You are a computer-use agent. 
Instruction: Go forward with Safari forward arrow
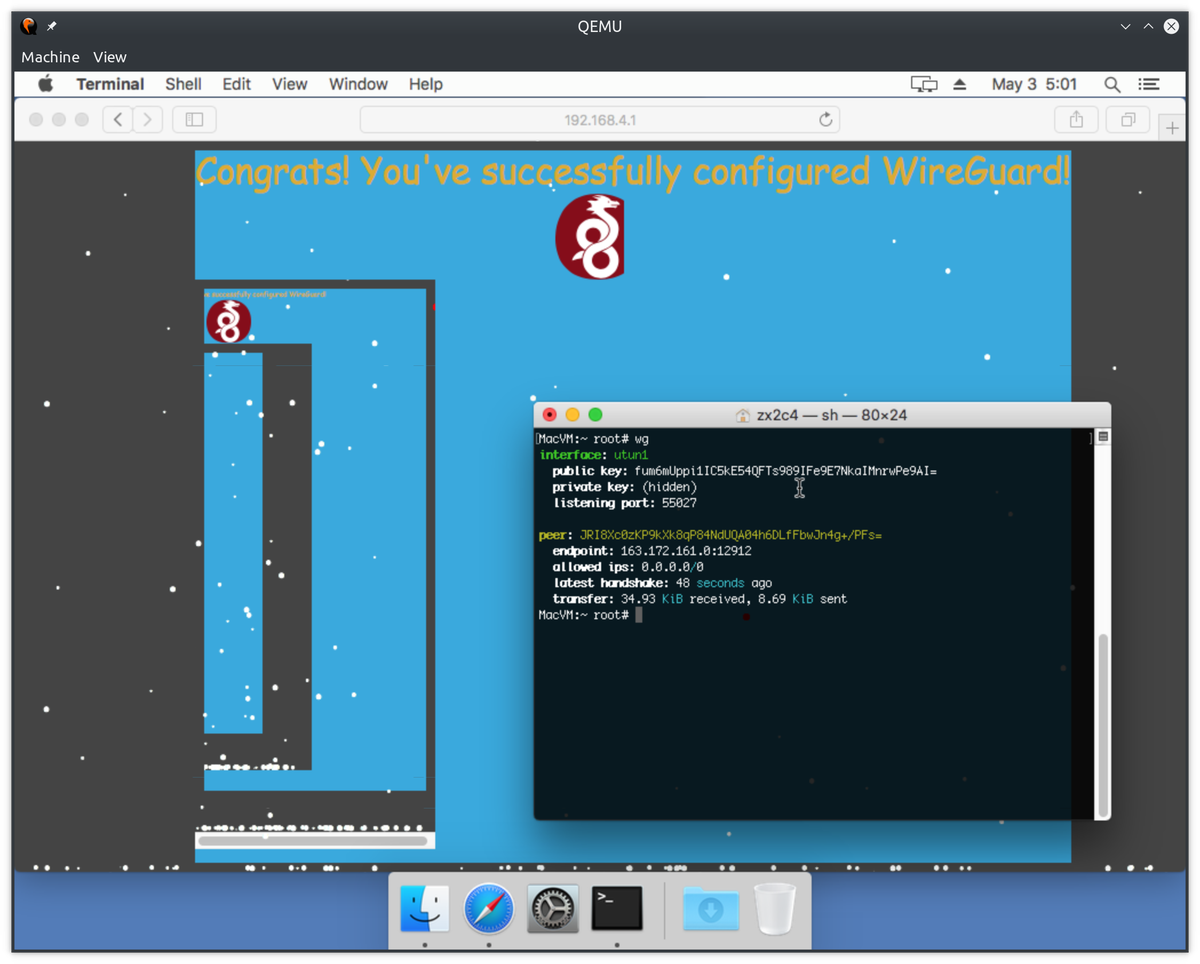point(147,120)
